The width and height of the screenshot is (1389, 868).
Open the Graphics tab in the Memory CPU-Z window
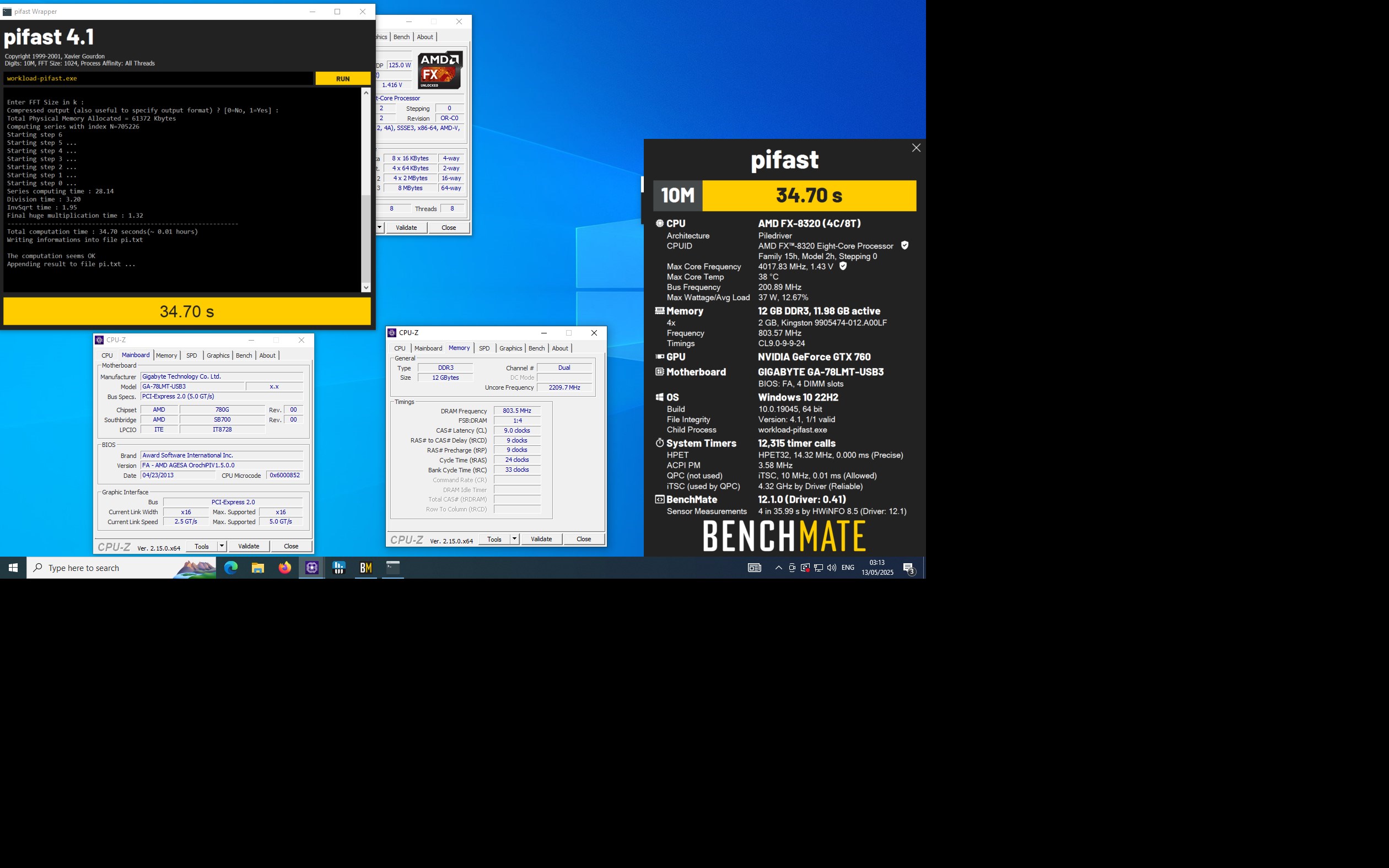tap(511, 348)
